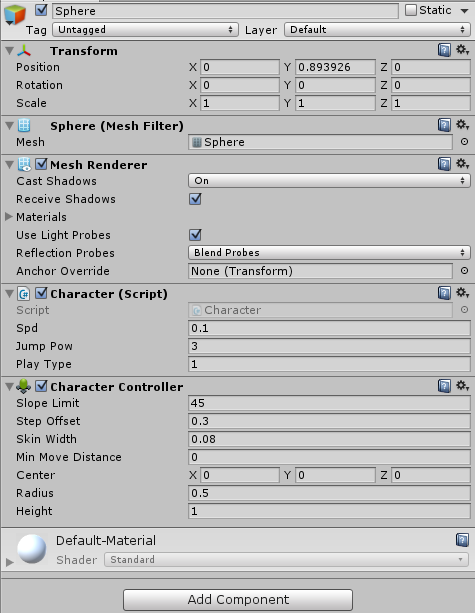
Task: Click the GameObject cube icon selector
Action: coord(15,15)
